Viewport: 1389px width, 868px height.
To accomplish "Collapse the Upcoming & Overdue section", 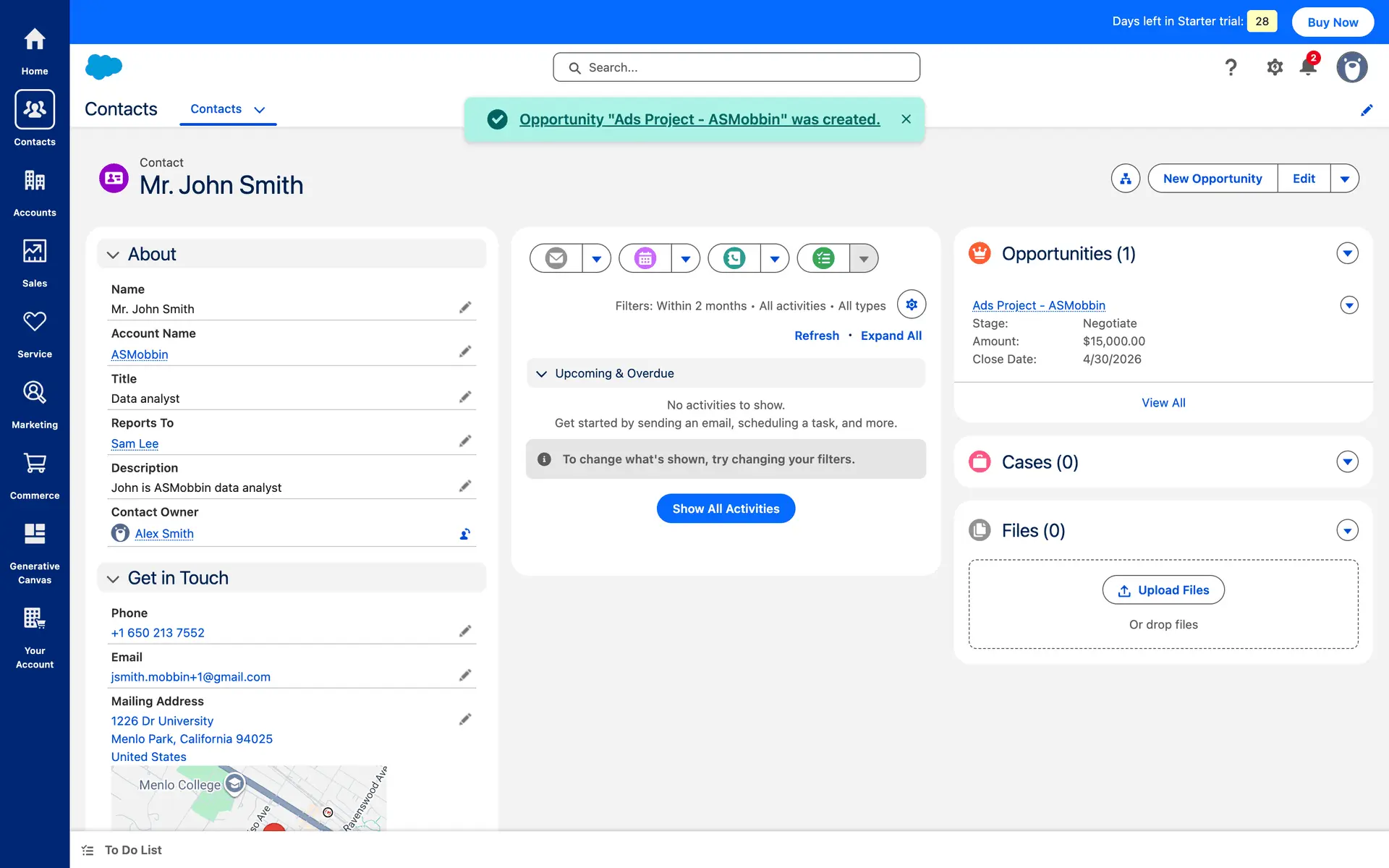I will tap(541, 374).
